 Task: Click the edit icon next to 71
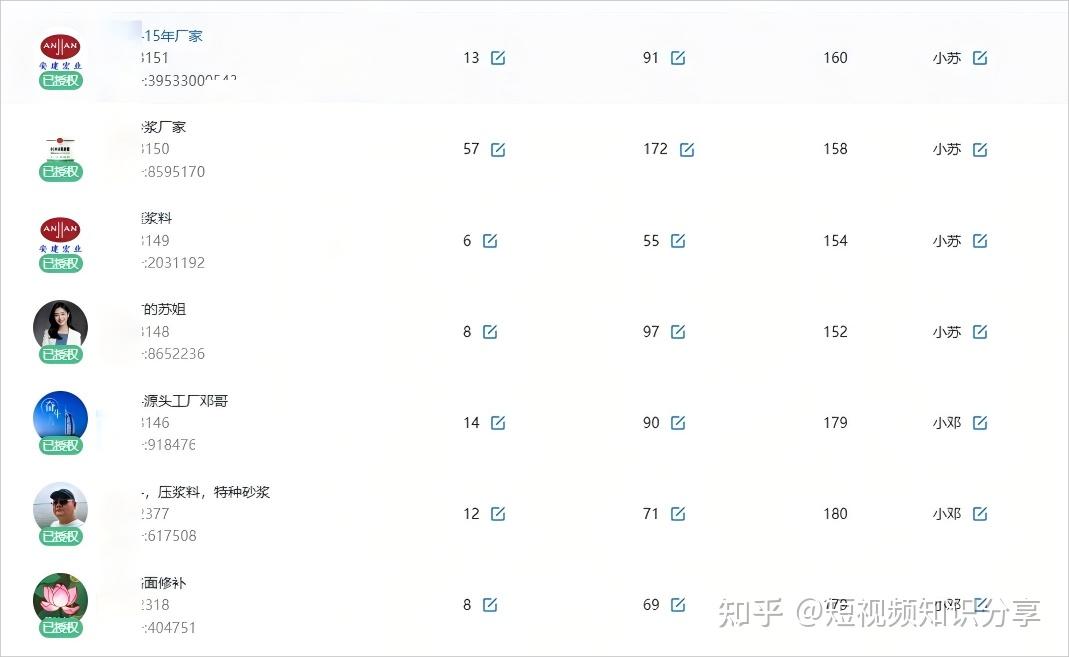coord(678,514)
